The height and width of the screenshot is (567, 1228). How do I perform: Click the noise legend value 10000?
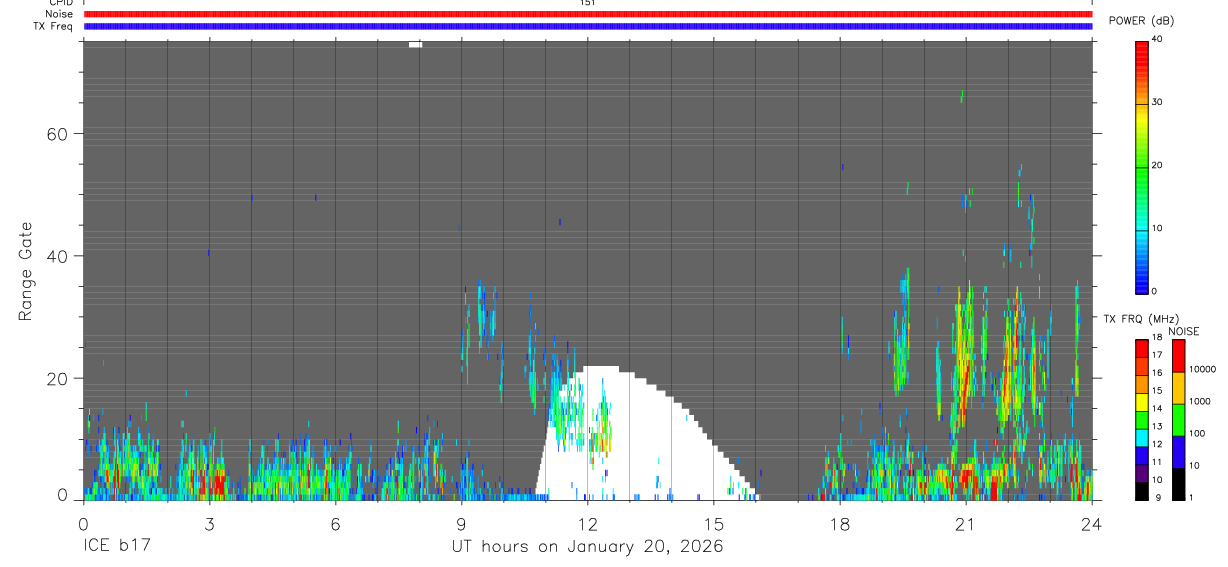click(1202, 369)
